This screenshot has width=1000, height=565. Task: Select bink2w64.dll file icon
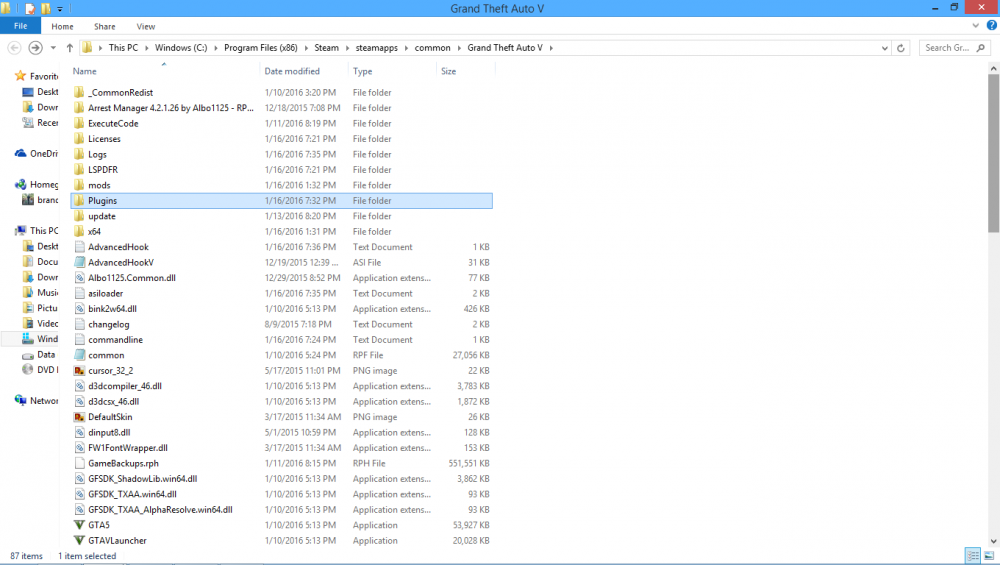tap(79, 309)
